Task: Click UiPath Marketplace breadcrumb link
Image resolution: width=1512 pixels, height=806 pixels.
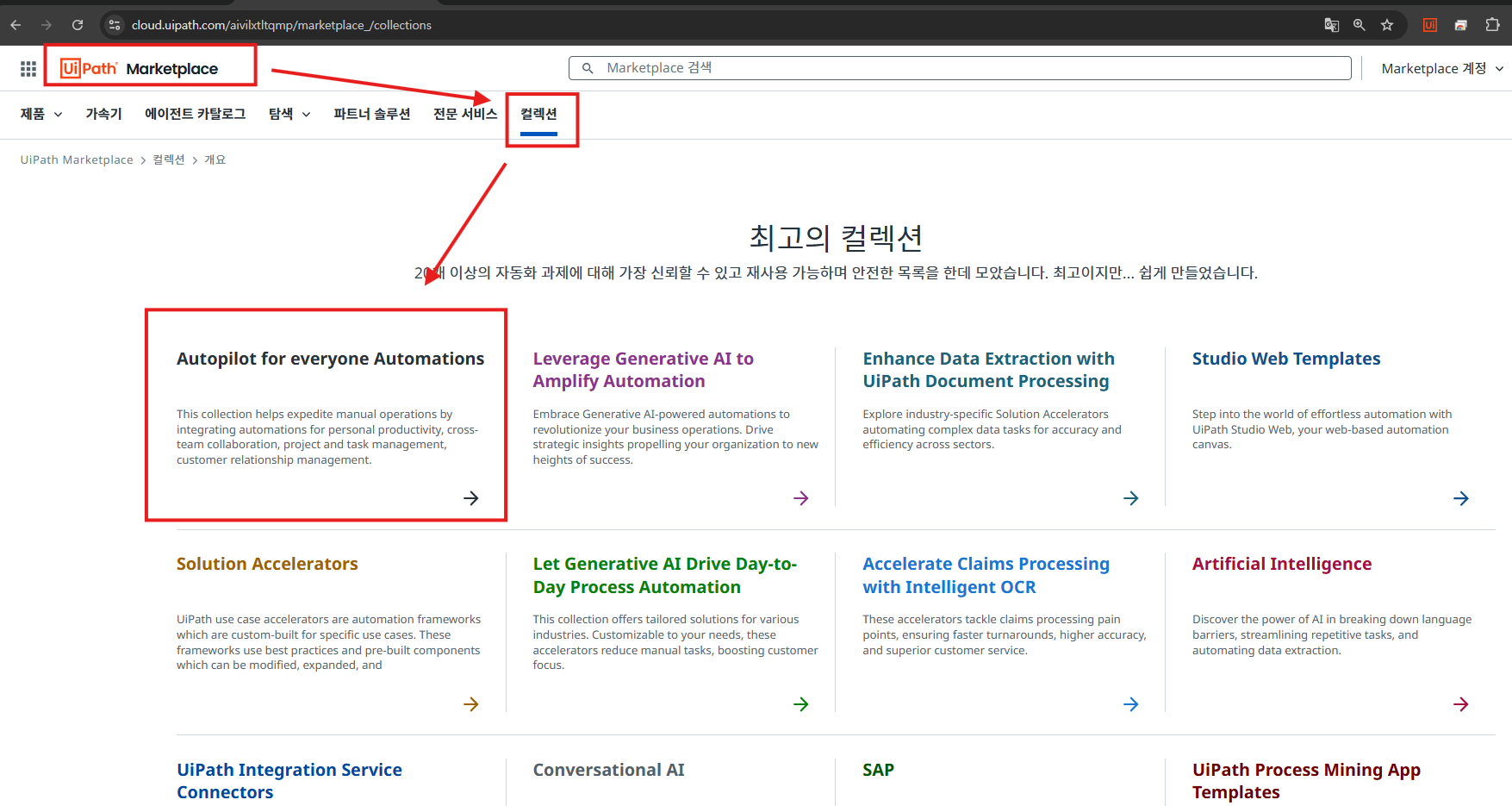Action: point(77,159)
